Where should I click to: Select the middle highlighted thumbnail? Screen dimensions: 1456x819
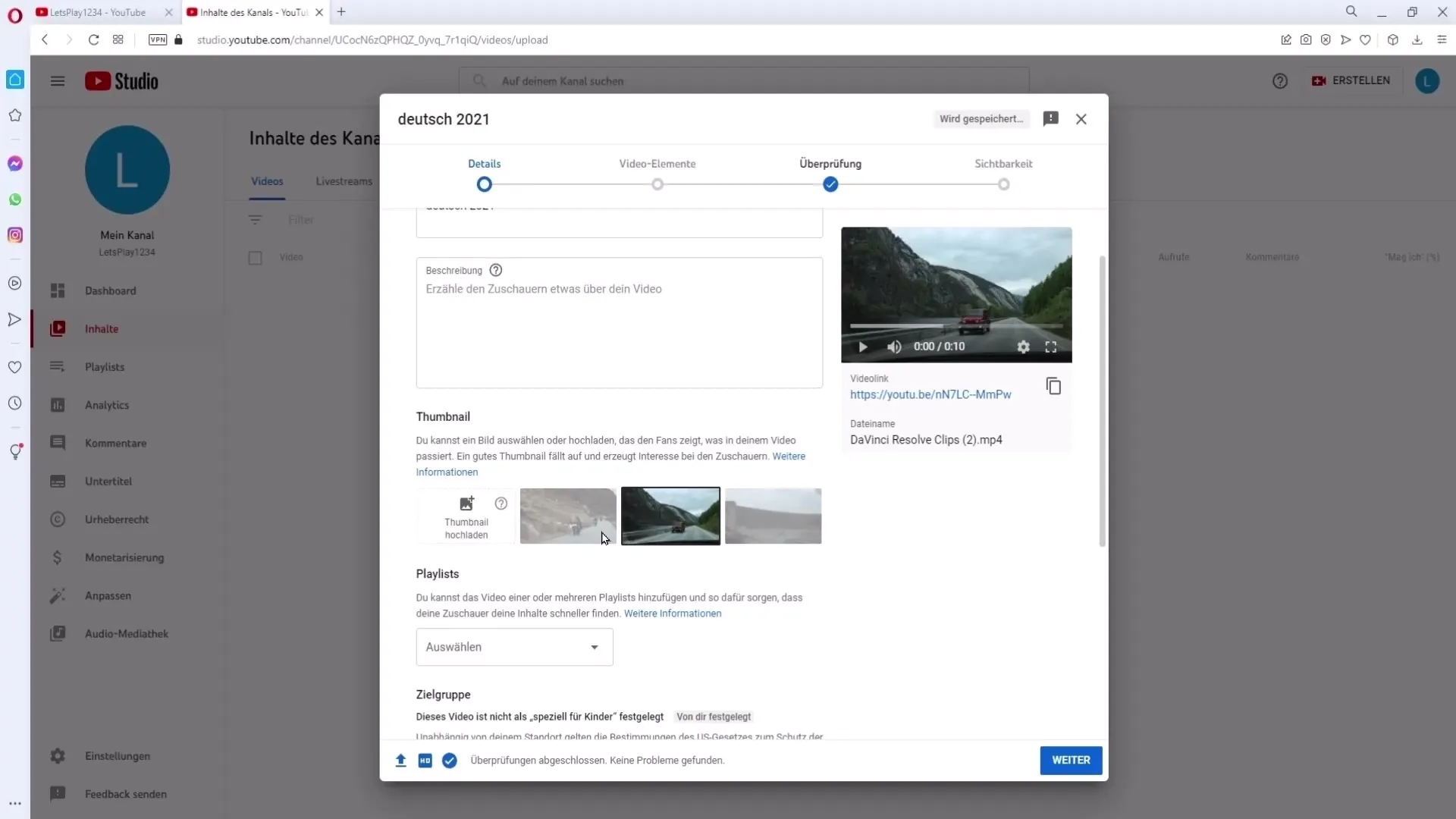pyautogui.click(x=670, y=516)
